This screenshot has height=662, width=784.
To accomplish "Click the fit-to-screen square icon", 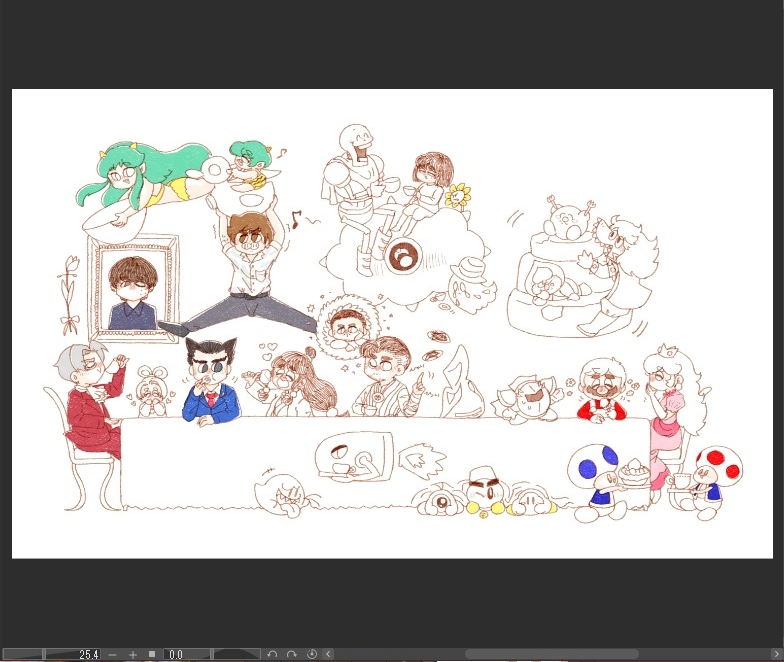I will click(x=152, y=654).
